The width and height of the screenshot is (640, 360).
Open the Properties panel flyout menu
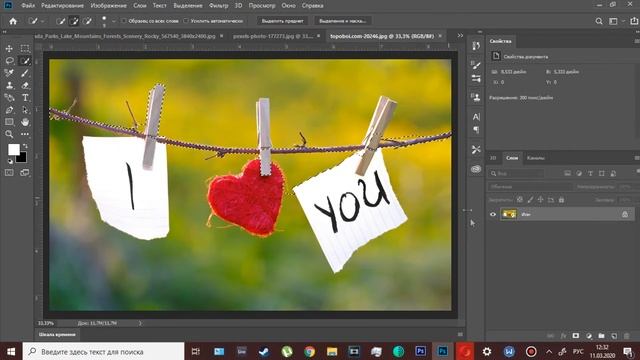point(637,41)
